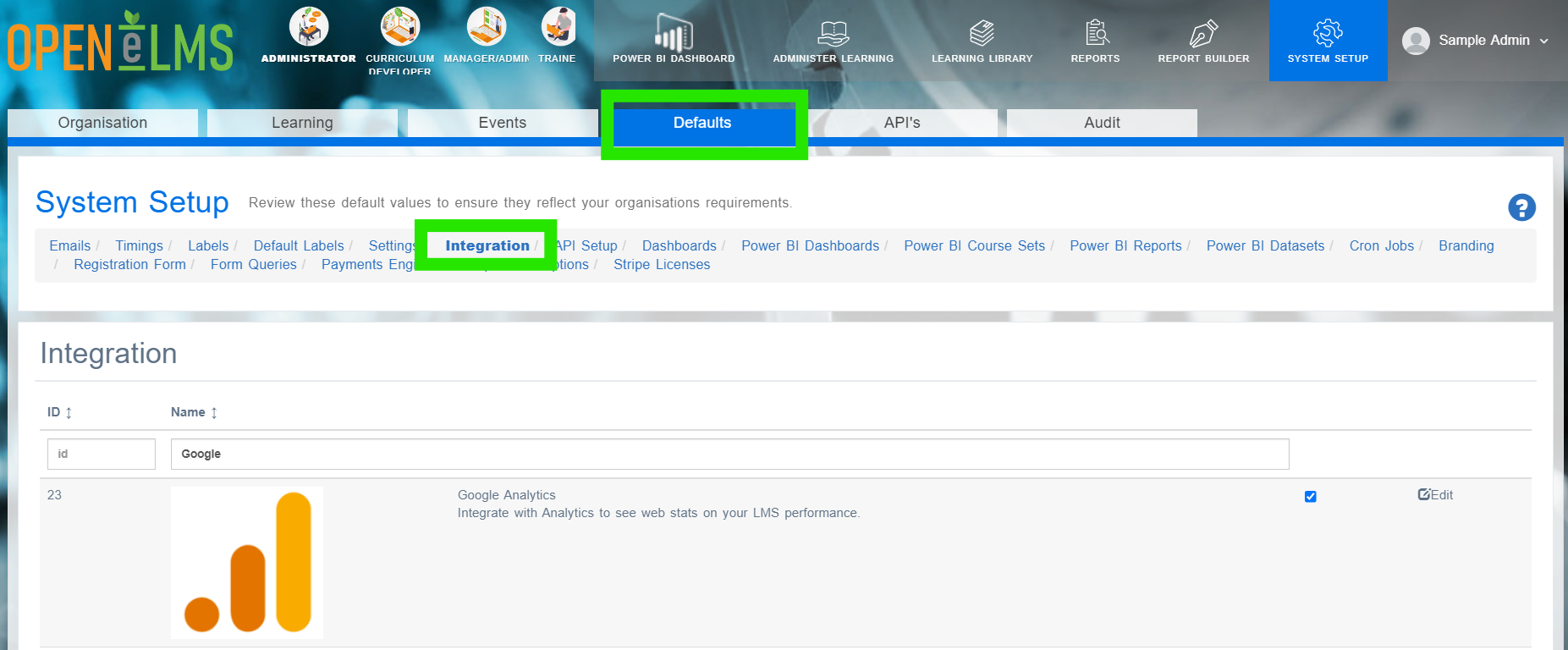Open the Reports icon
This screenshot has width=1568, height=650.
pos(1097,33)
